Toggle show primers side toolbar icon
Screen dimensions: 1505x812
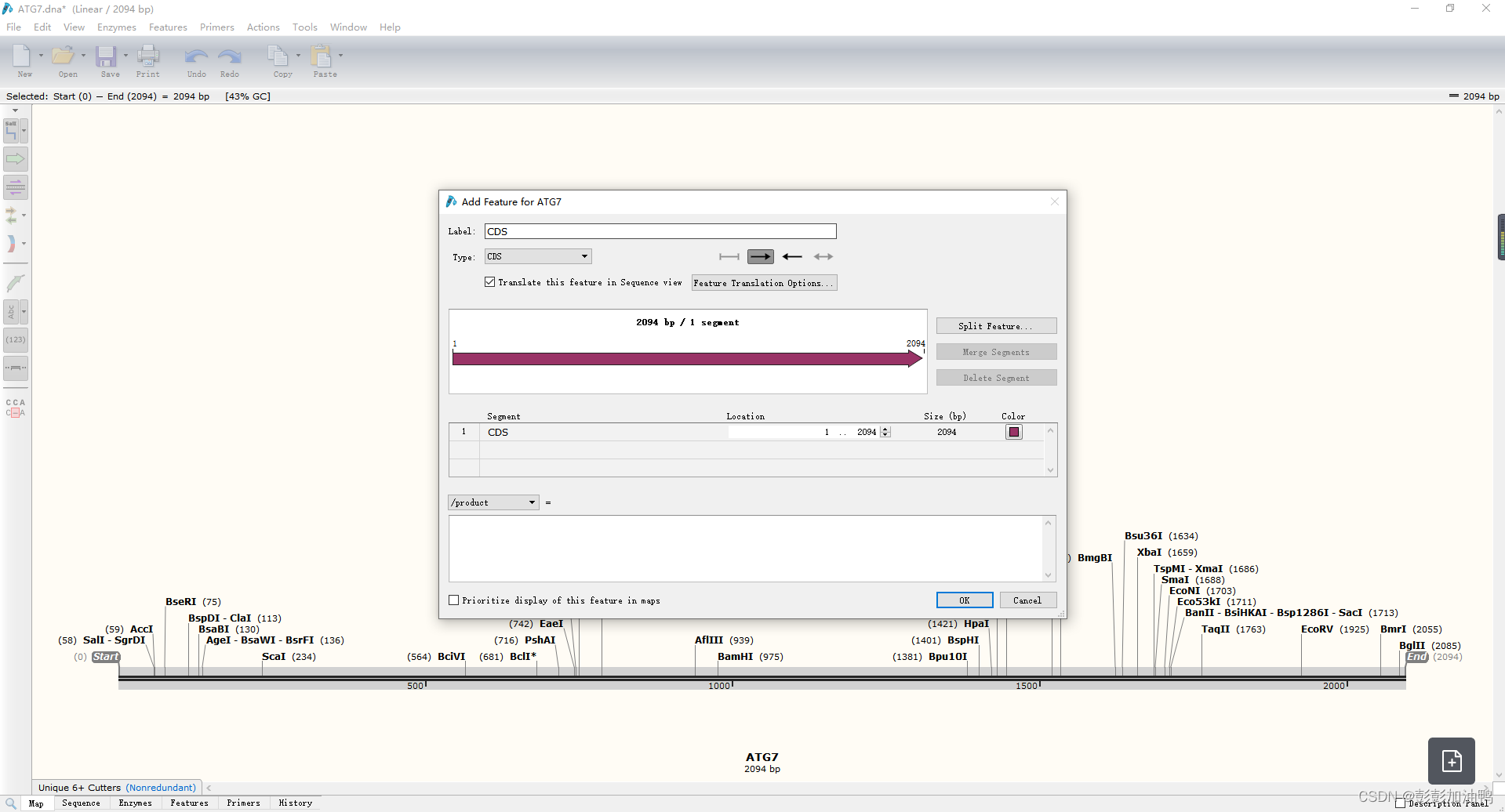click(16, 187)
